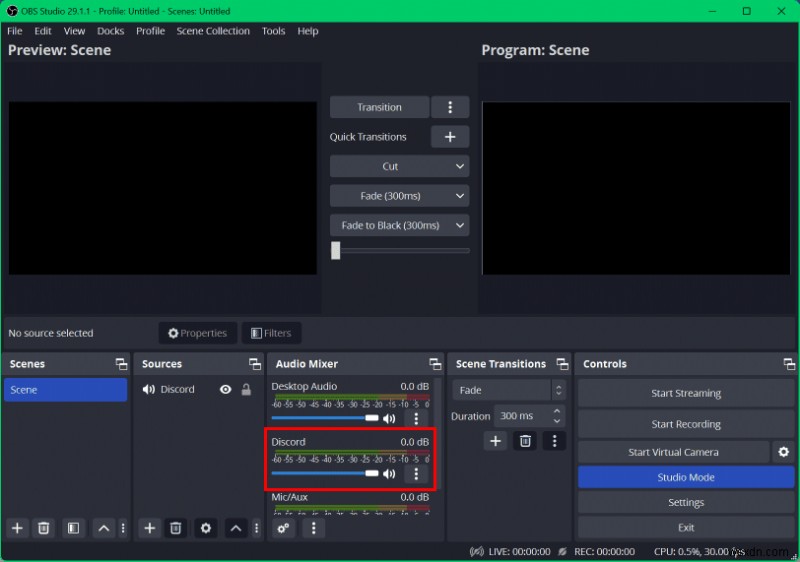Open Desktop Audio three-dot options
Viewport: 800px width, 562px height.
[x=416, y=419]
